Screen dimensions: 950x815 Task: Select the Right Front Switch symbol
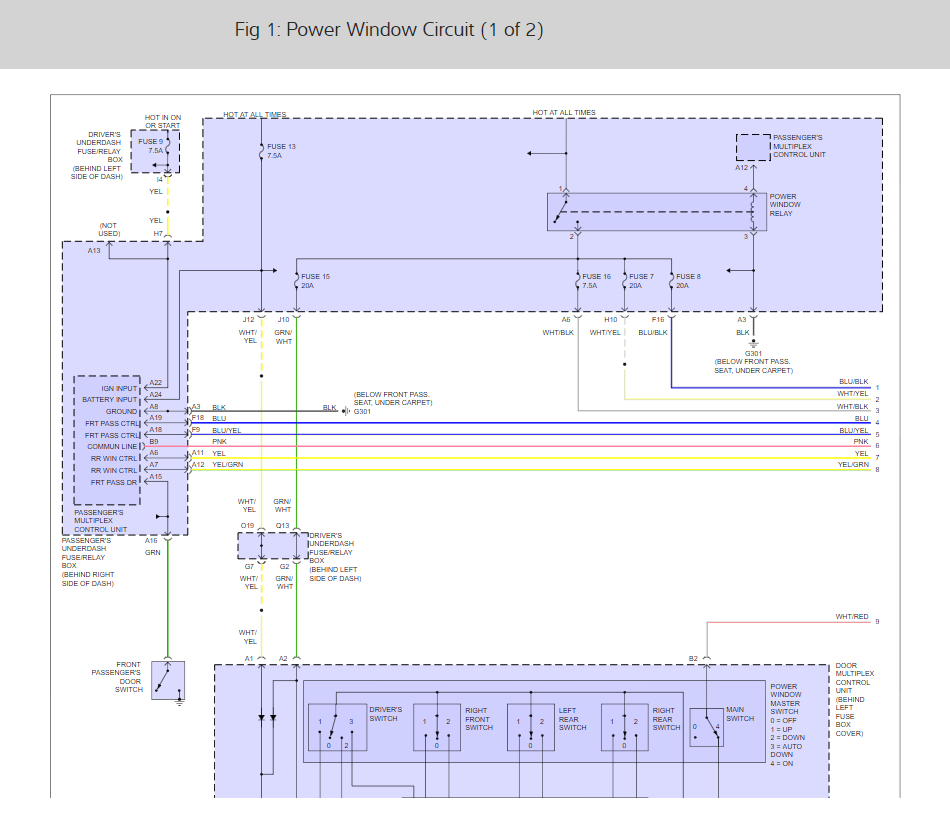click(x=436, y=727)
